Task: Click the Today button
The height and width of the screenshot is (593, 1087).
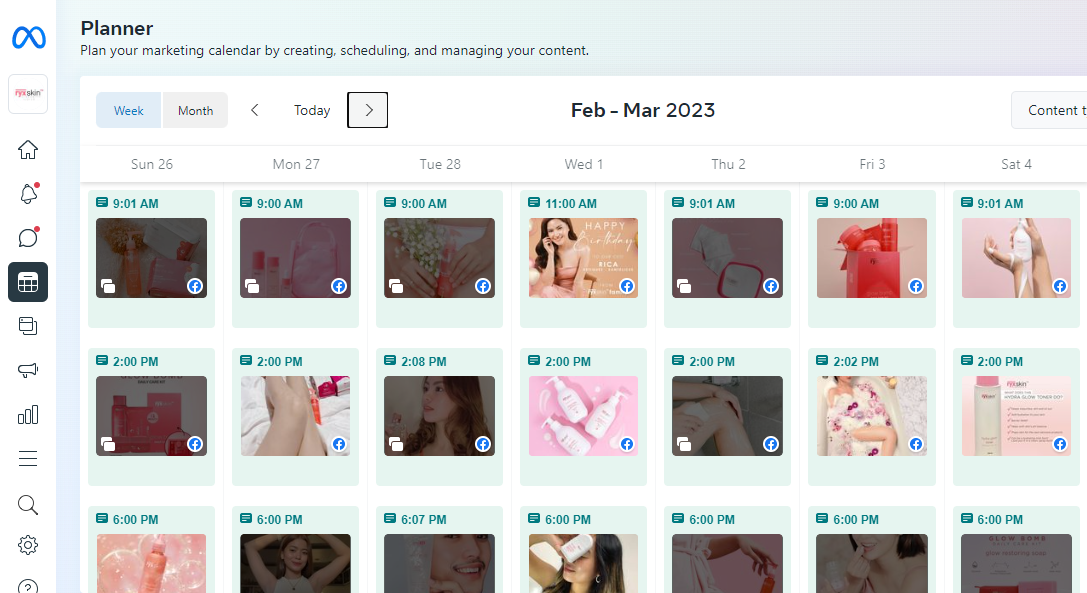Action: (312, 110)
